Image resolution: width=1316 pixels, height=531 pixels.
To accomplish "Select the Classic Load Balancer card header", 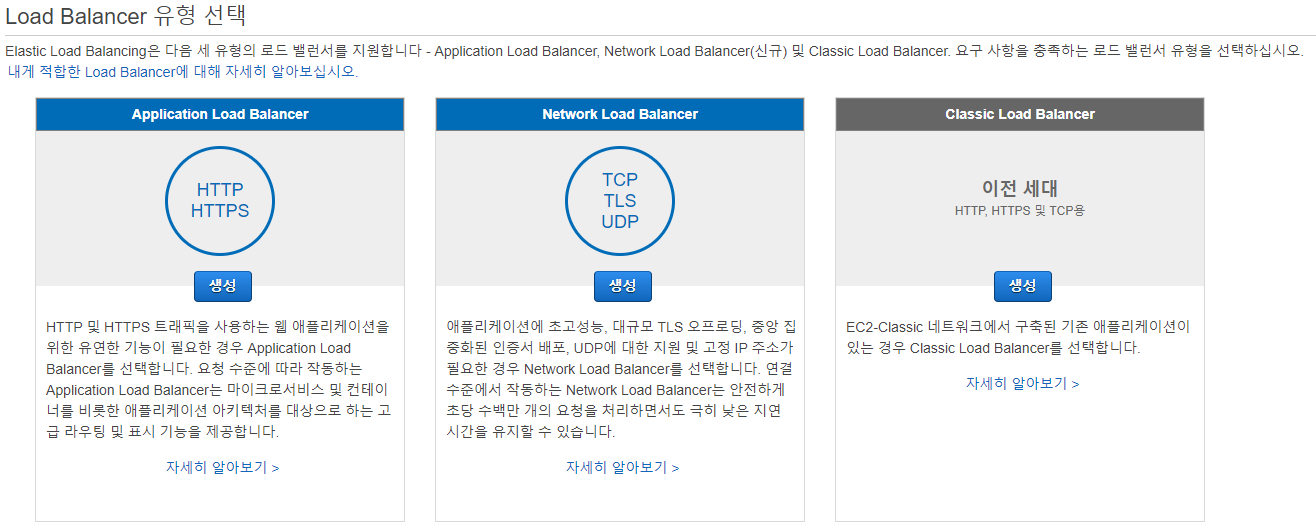I will (x=1020, y=114).
